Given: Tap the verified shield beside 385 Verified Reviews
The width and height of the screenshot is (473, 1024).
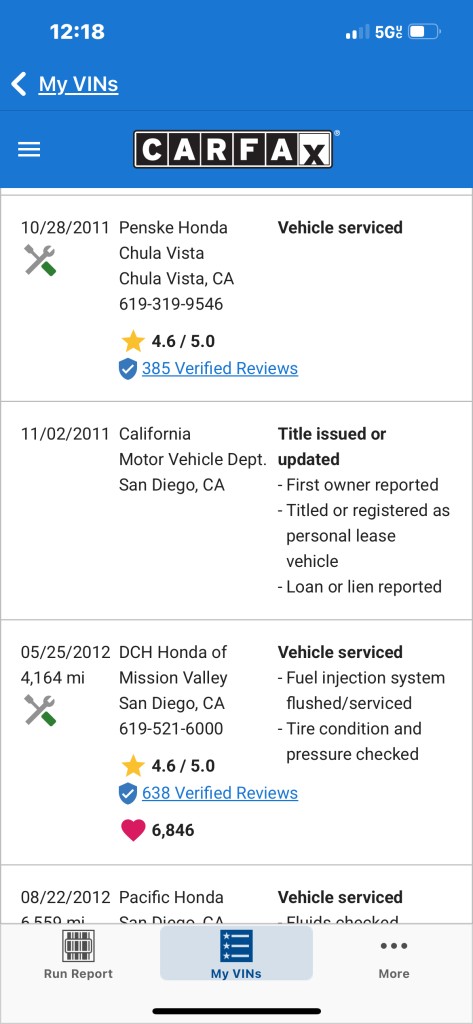Looking at the screenshot, I should 128,369.
